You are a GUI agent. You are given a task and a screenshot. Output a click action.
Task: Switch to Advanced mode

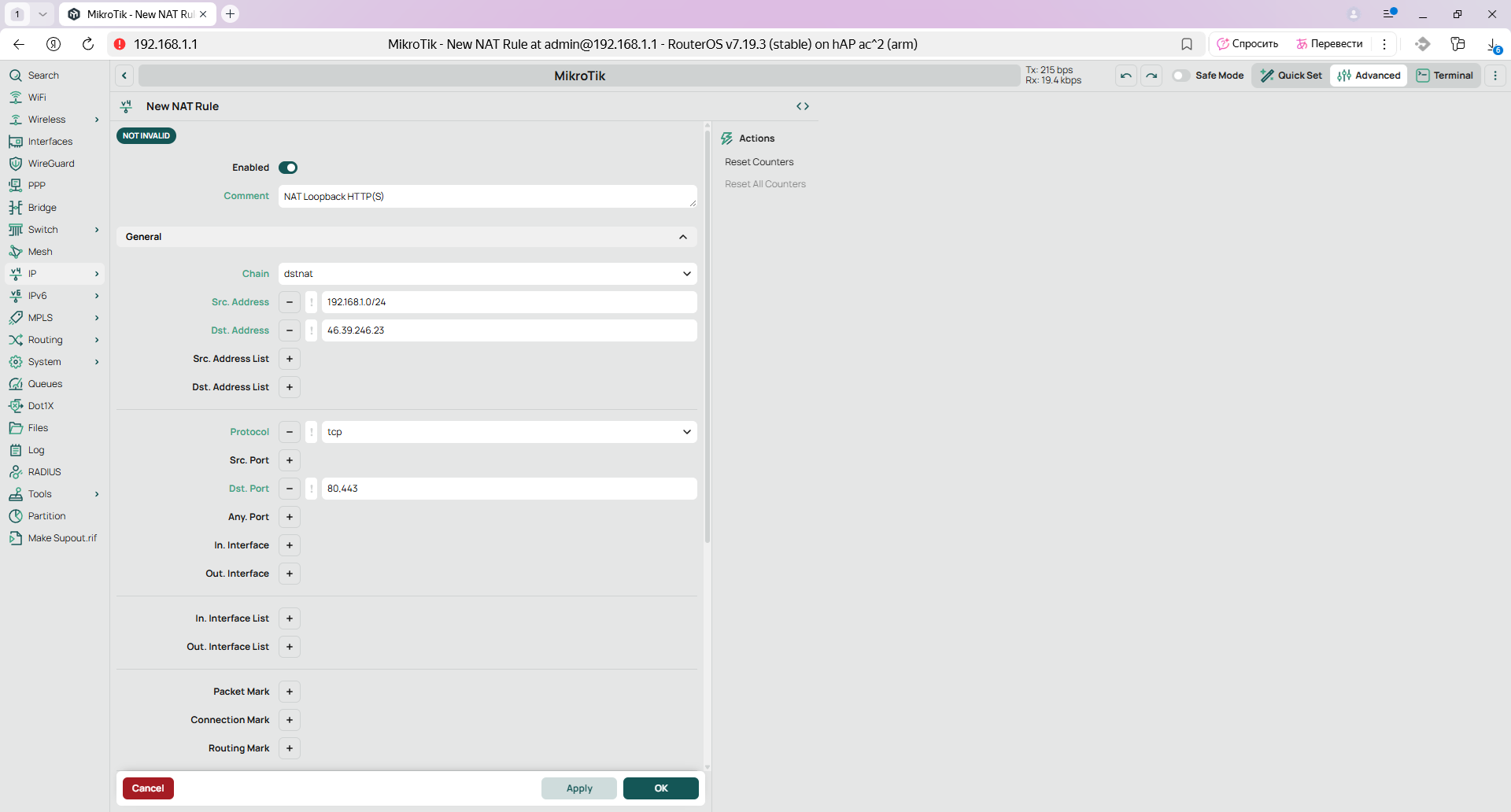tap(1369, 76)
